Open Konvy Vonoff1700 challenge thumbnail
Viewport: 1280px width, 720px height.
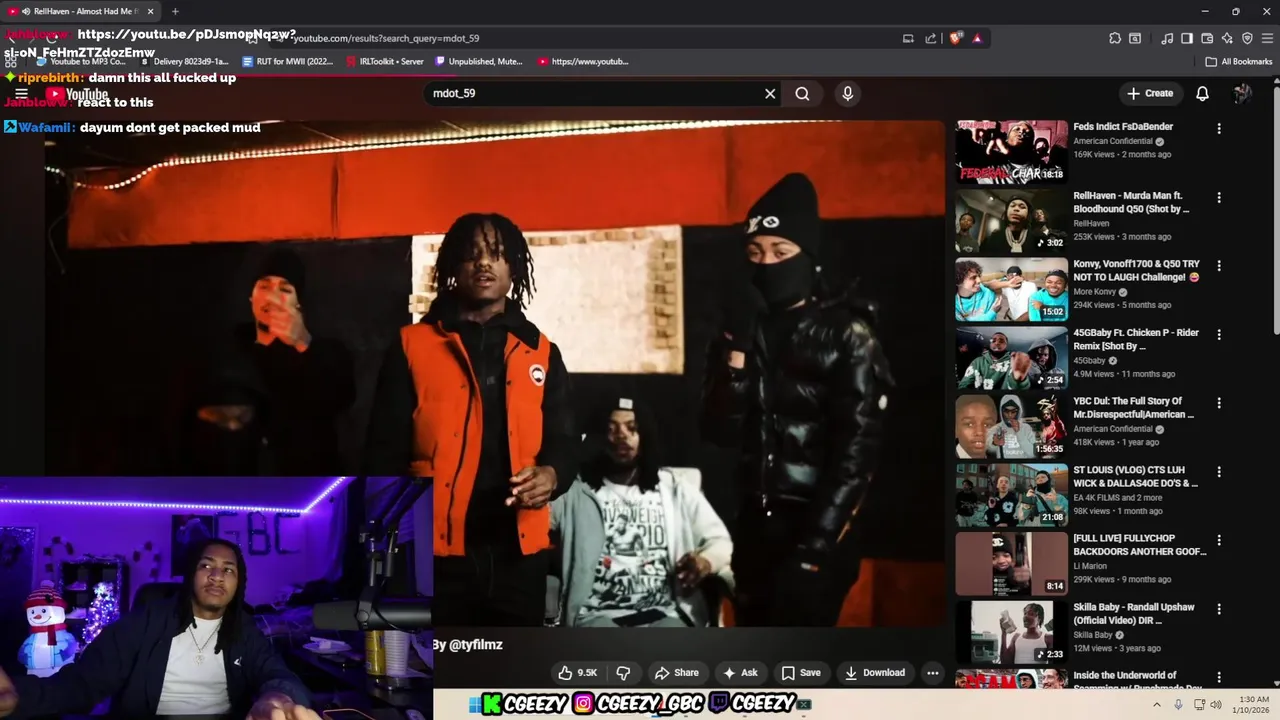click(1011, 289)
